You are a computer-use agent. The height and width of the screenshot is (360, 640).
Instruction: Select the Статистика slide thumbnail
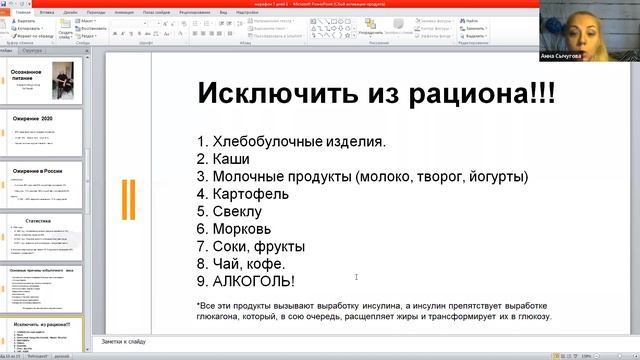[42, 237]
